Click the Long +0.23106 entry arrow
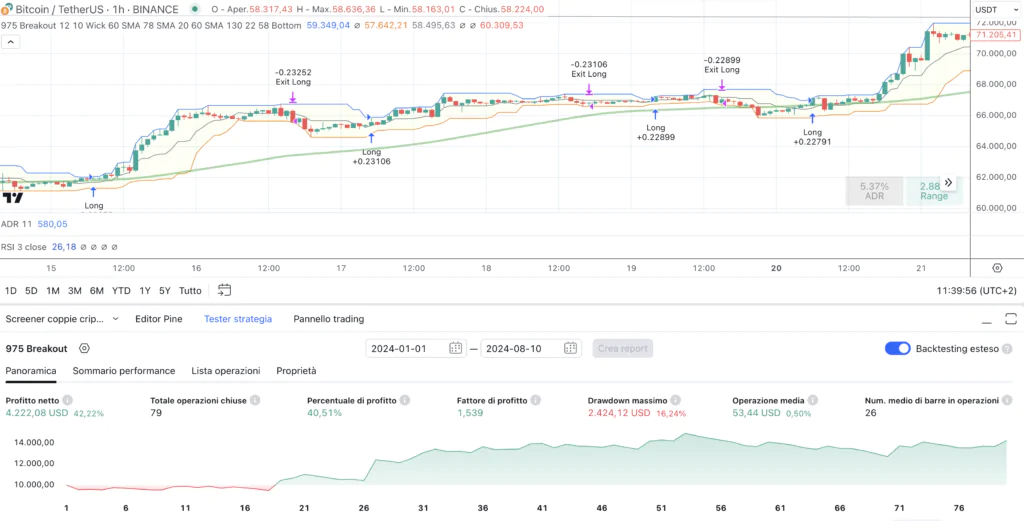The height and width of the screenshot is (521, 1024). pos(372,138)
